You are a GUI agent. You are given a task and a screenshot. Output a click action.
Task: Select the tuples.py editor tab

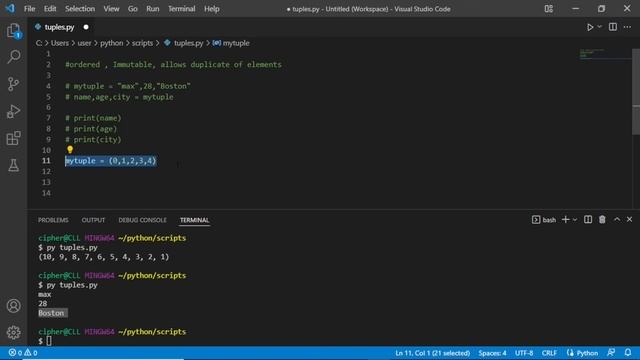pyautogui.click(x=59, y=27)
